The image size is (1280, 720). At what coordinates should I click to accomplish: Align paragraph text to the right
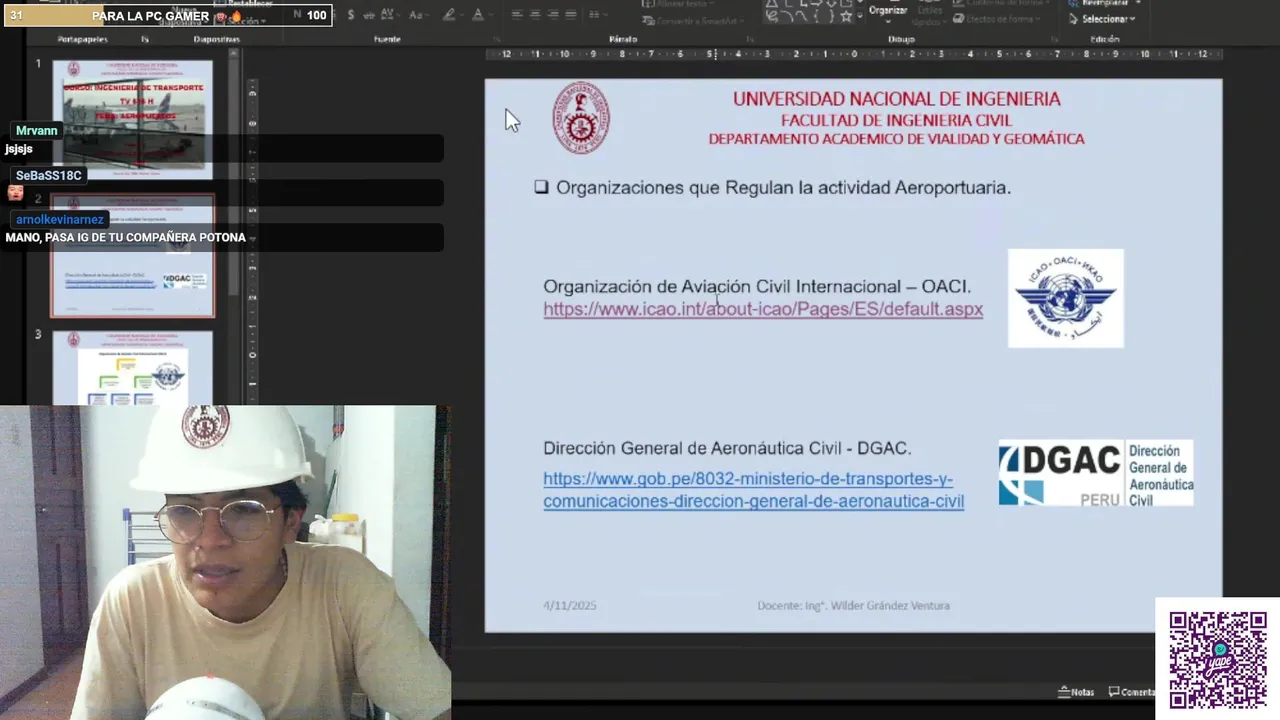tap(554, 15)
